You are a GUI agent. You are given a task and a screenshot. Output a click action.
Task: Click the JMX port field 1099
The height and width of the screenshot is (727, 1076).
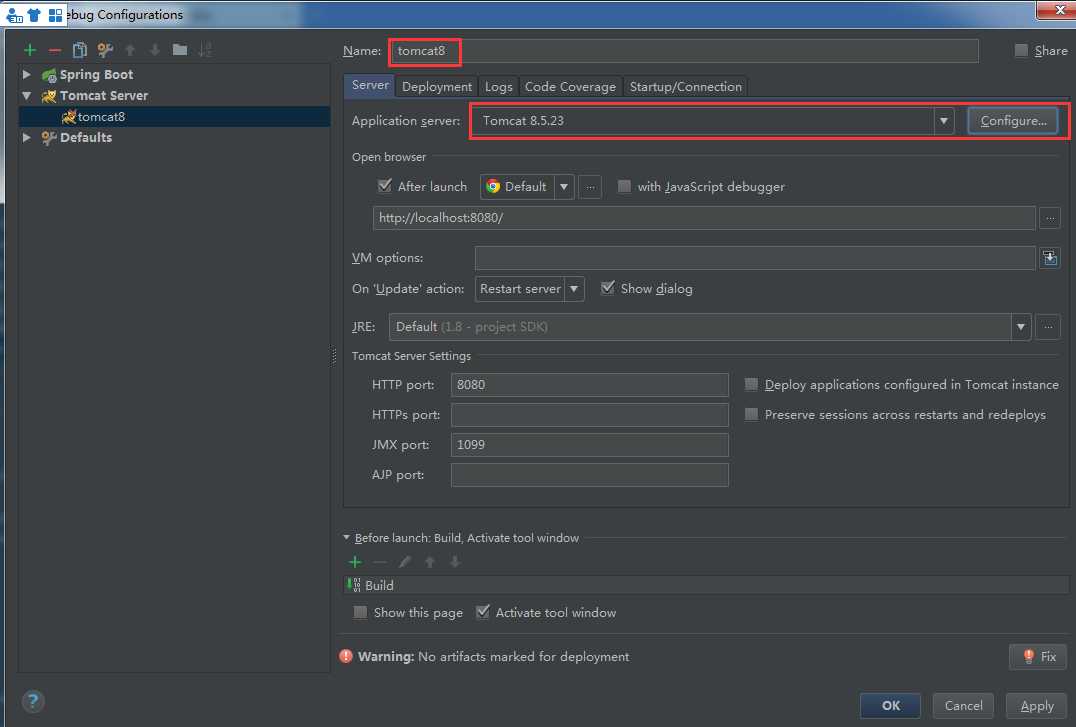pos(589,445)
